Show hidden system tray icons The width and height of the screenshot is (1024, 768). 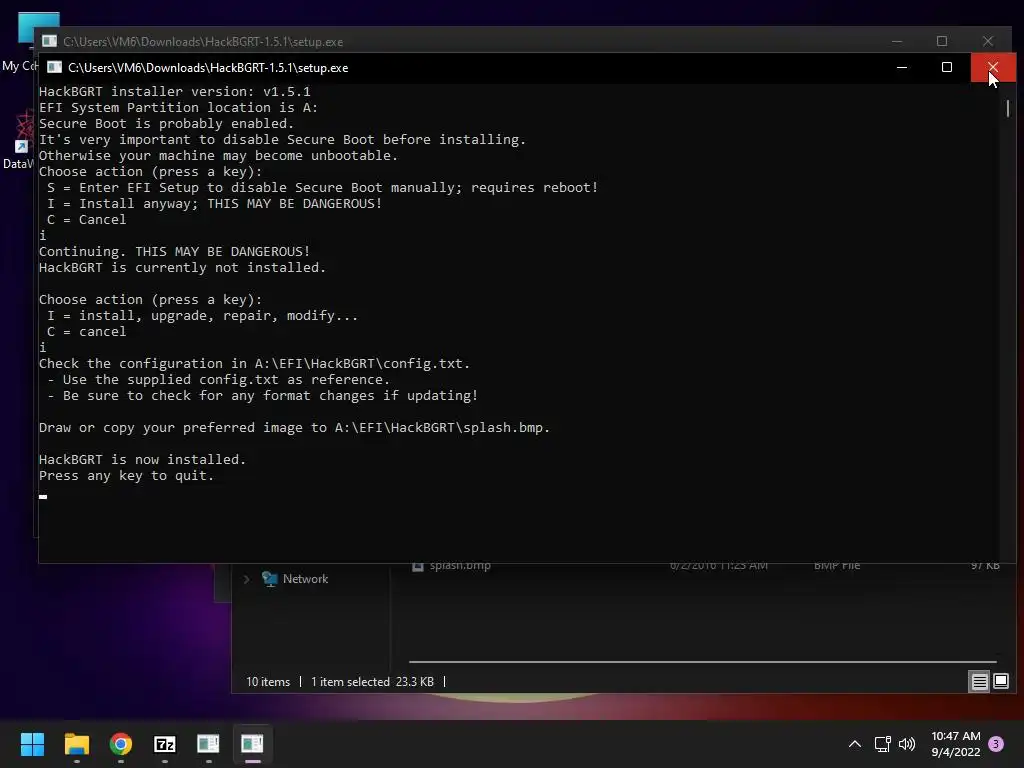pyautogui.click(x=854, y=744)
